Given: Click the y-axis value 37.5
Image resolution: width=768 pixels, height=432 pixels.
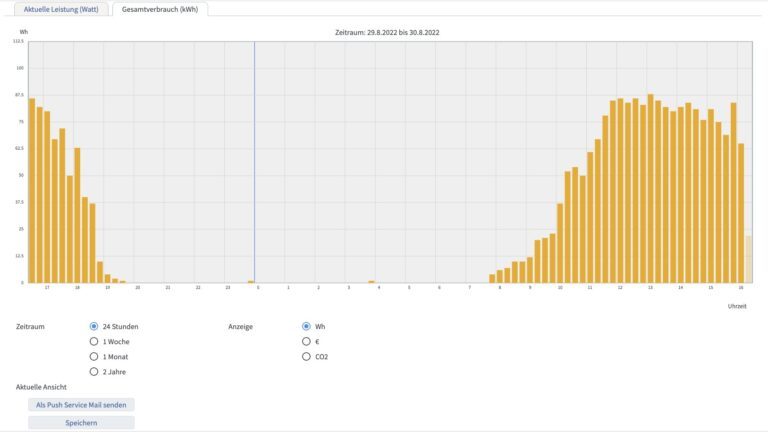Looking at the screenshot, I should tap(20, 202).
